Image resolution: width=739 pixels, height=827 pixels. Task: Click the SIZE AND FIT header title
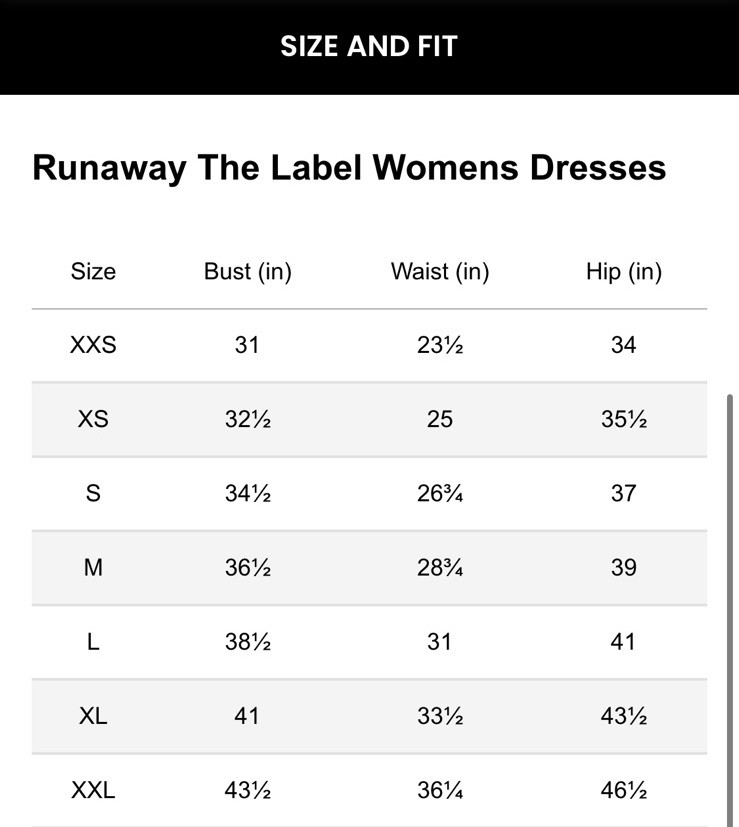(369, 46)
